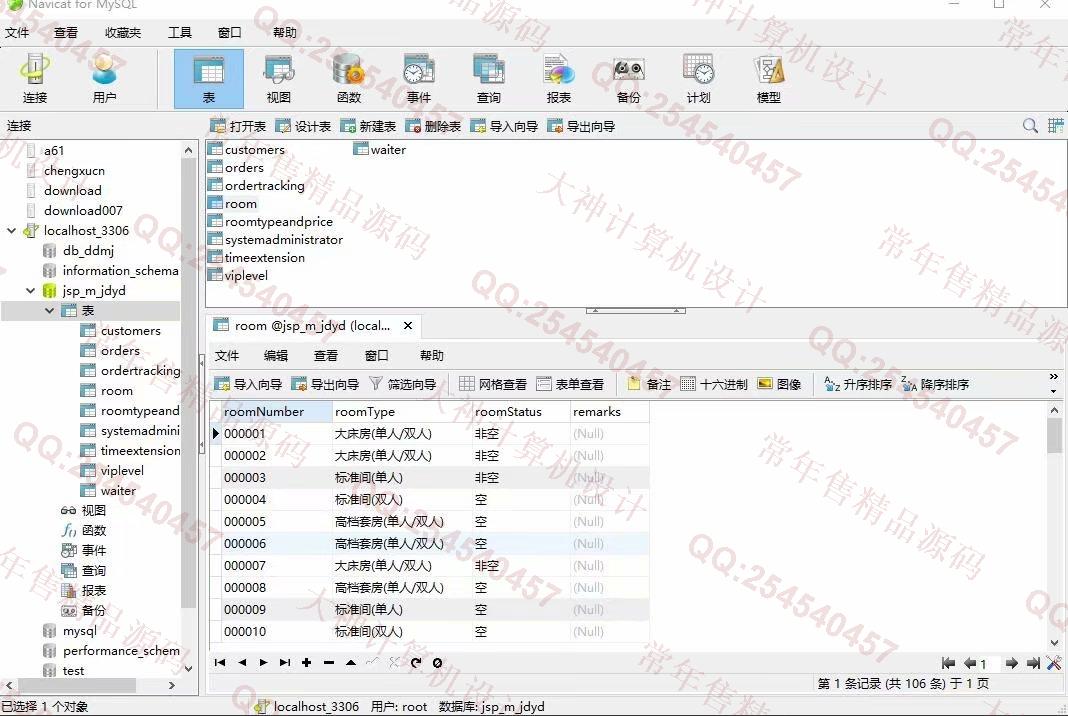This screenshot has height=716, width=1068.
Task: Open the 函数 functions section
Action: (x=349, y=78)
